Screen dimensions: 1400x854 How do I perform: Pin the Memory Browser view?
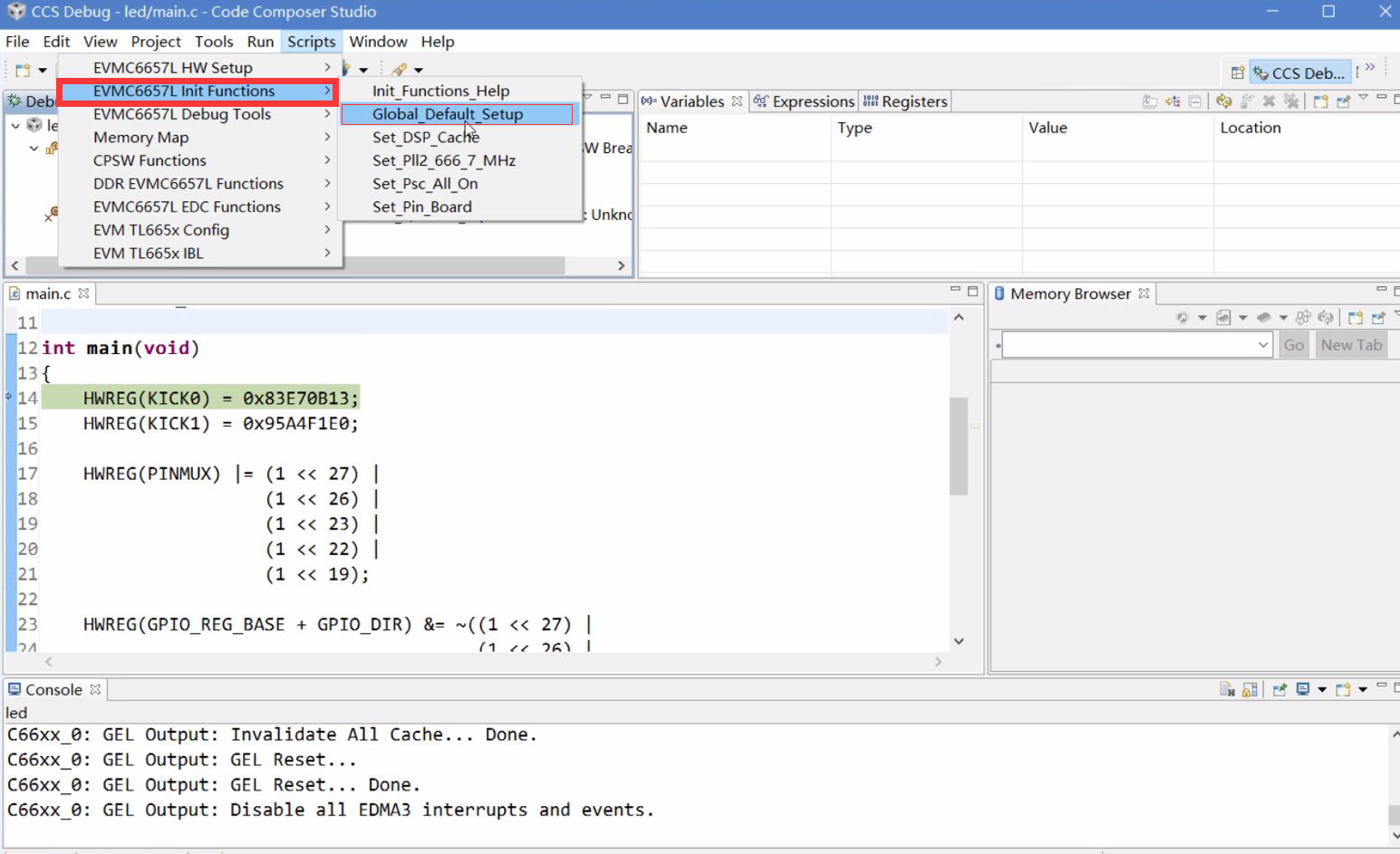[x=1379, y=317]
